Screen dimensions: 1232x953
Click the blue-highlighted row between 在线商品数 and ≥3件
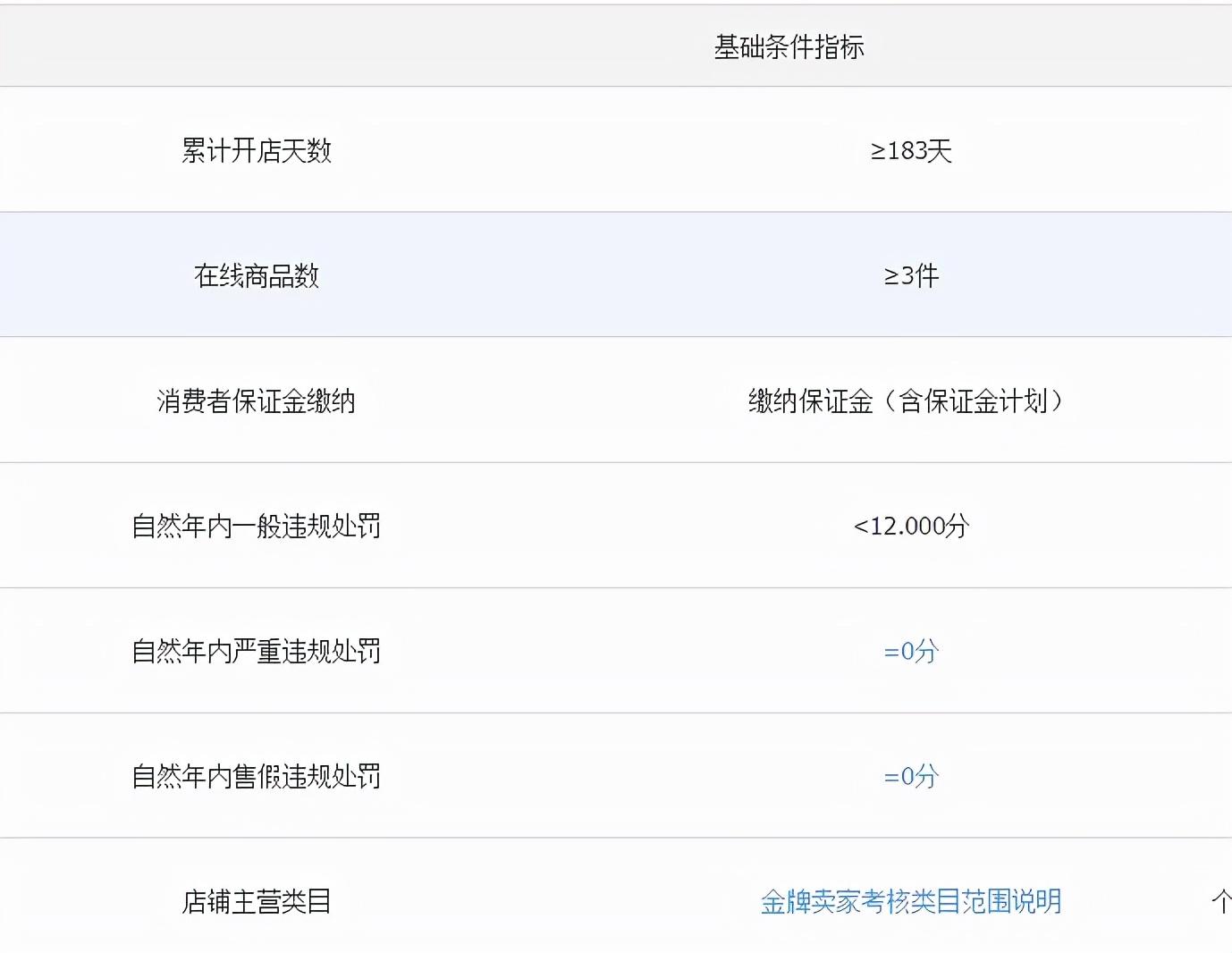(x=581, y=275)
